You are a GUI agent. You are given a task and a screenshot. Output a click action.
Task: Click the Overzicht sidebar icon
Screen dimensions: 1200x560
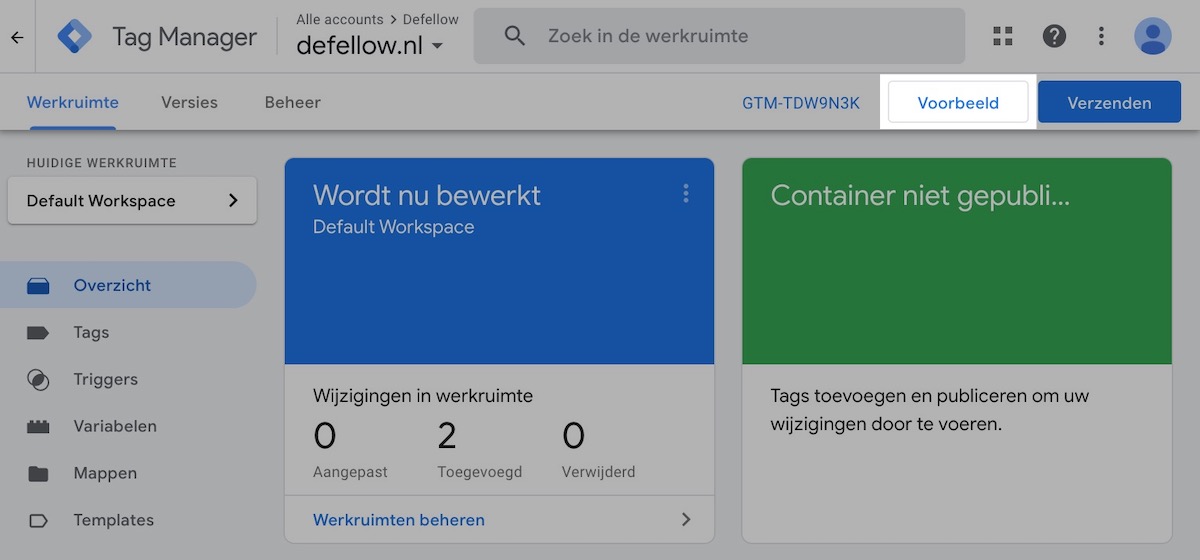(38, 286)
